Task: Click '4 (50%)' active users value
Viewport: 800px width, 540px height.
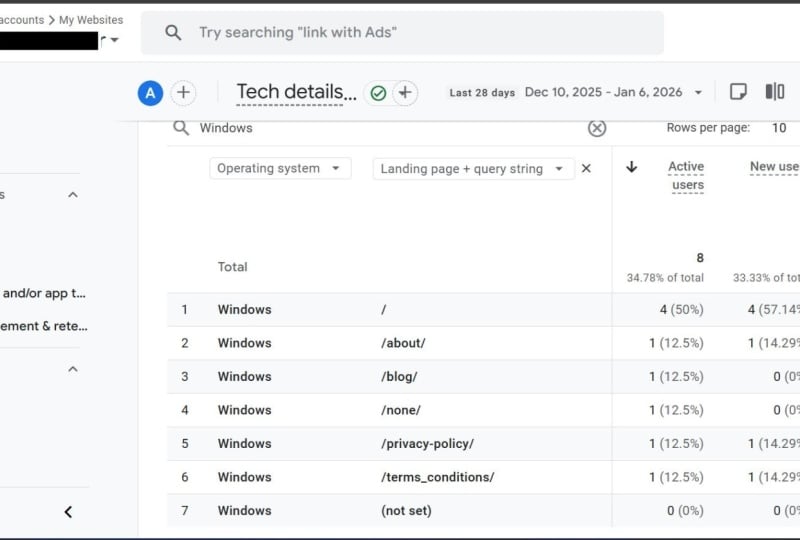Action: (x=682, y=309)
